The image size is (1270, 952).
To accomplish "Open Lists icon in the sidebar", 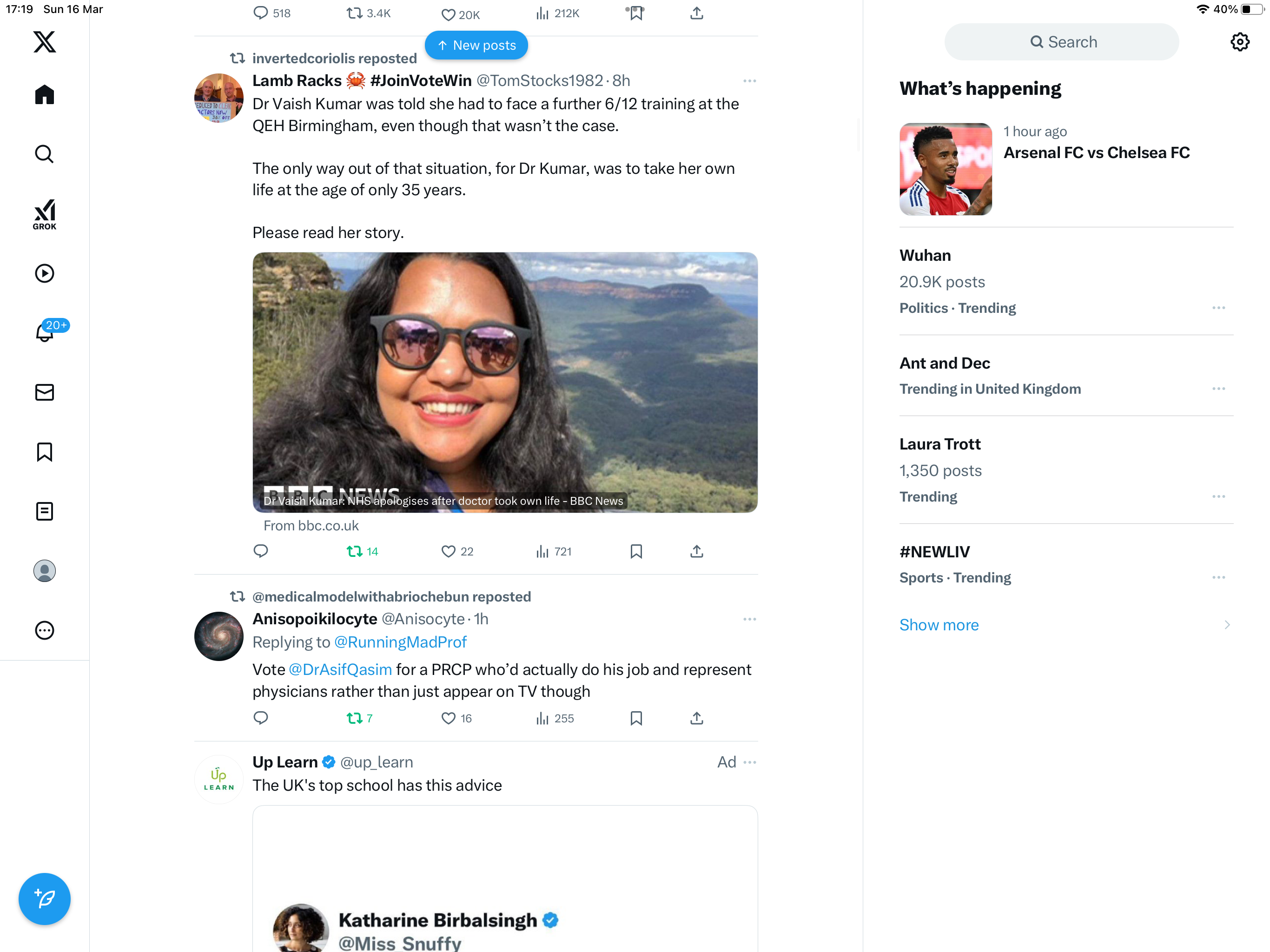I will [x=44, y=511].
